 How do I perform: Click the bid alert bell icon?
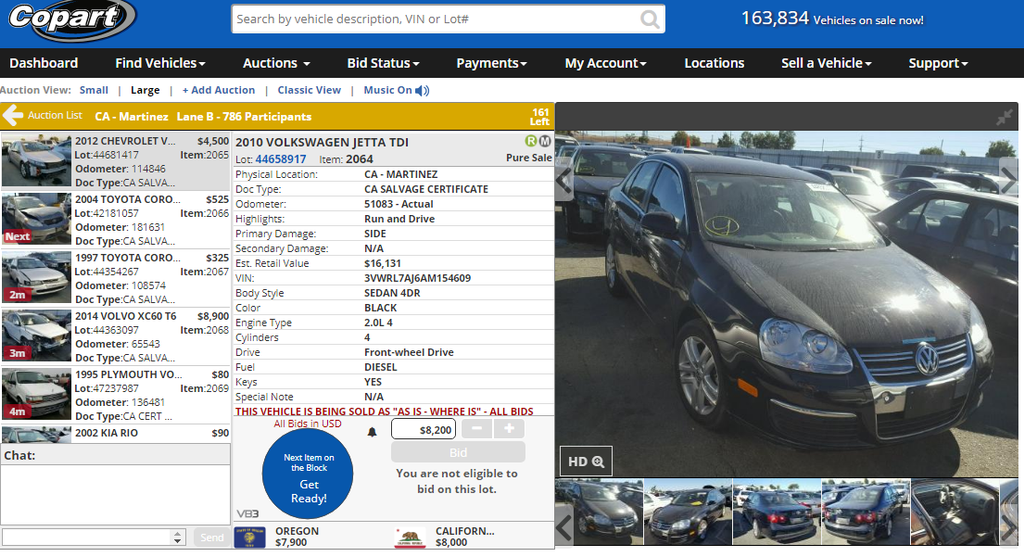click(x=372, y=431)
